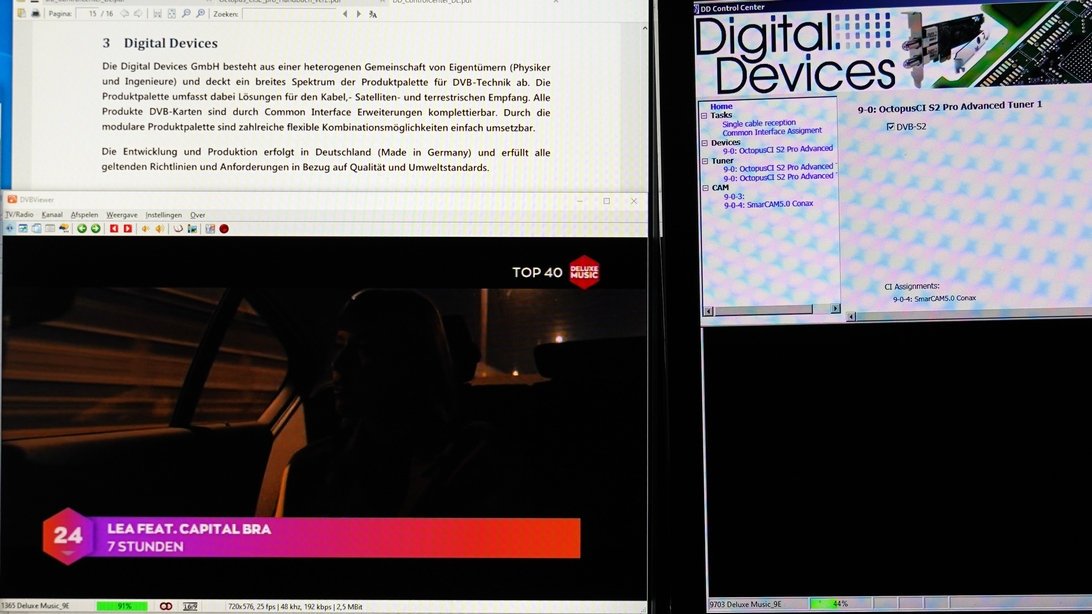The height and width of the screenshot is (614, 1092).
Task: Click the 91% signal level bar
Action: click(123, 606)
